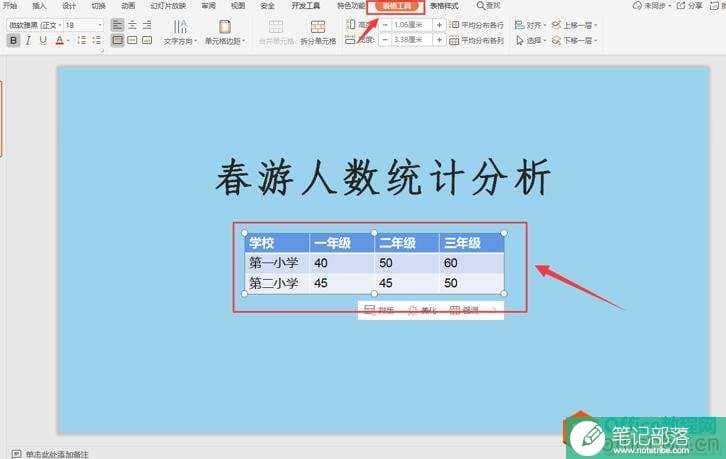Viewport: 726px width, 459px height.
Task: Switch to the 表格样式 tab
Action: (444, 6)
